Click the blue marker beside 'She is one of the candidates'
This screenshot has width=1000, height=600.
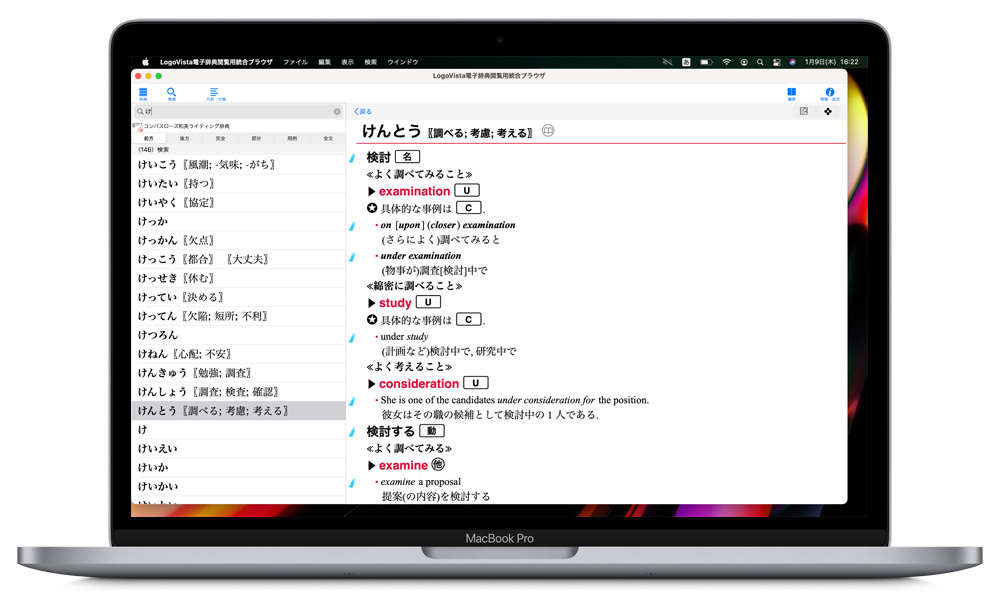point(352,401)
